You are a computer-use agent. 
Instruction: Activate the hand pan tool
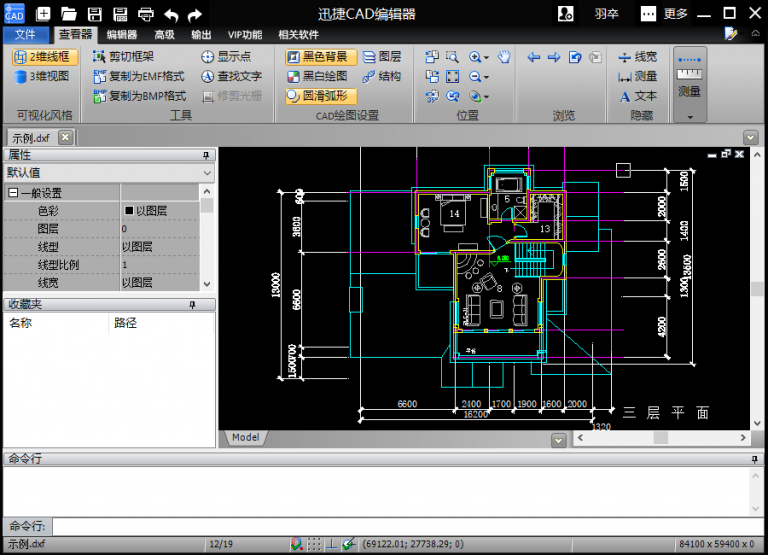point(504,57)
